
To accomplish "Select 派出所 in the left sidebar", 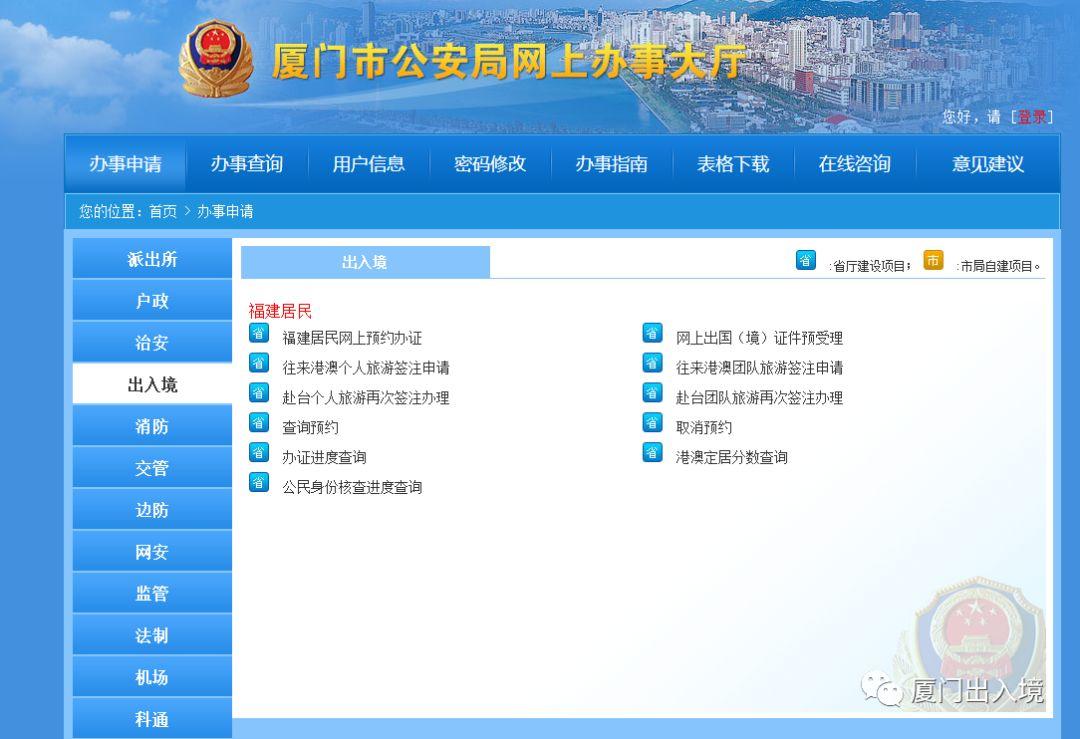I will [x=152, y=259].
